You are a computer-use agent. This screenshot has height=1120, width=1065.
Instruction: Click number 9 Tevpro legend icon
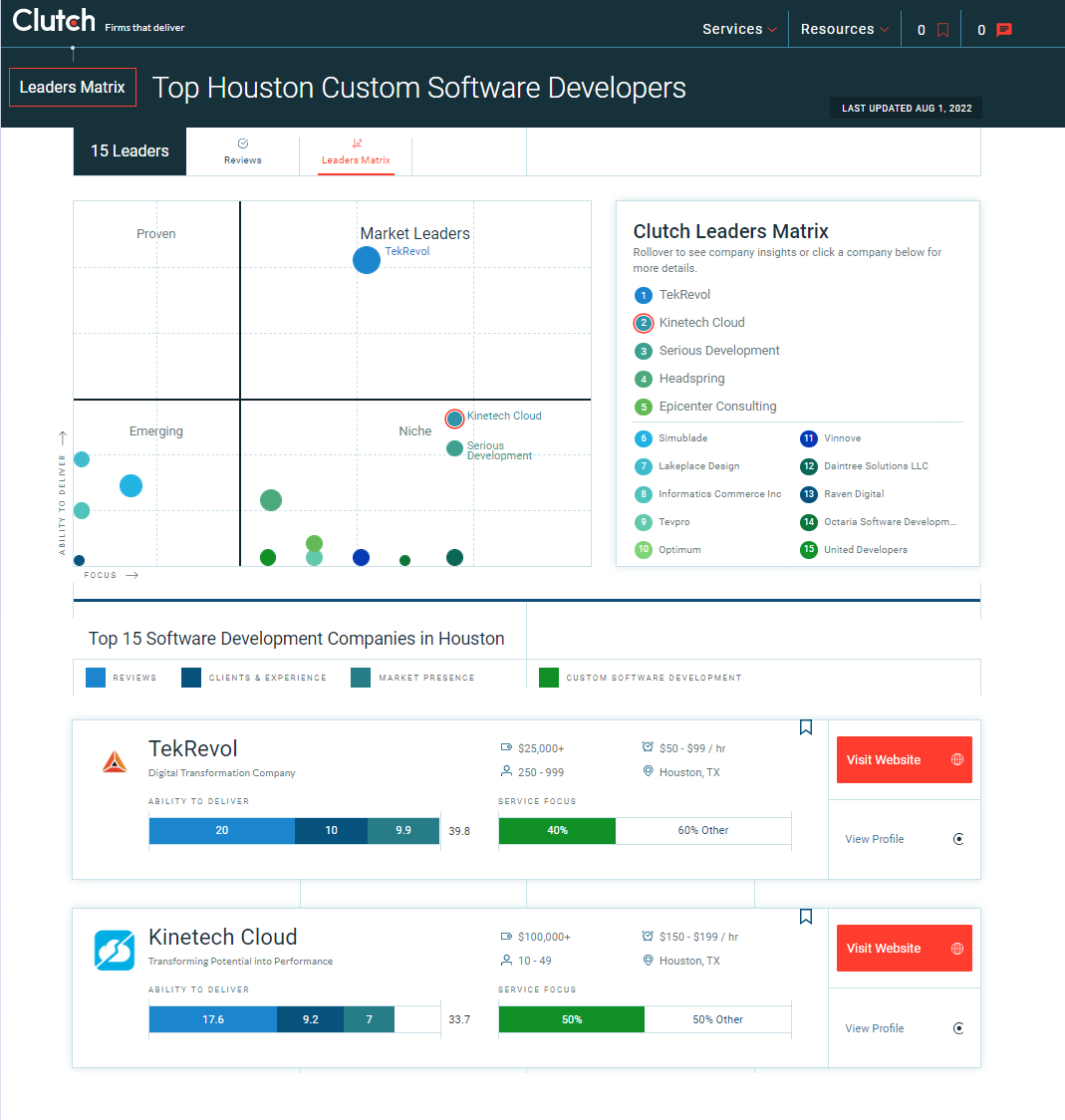(644, 522)
